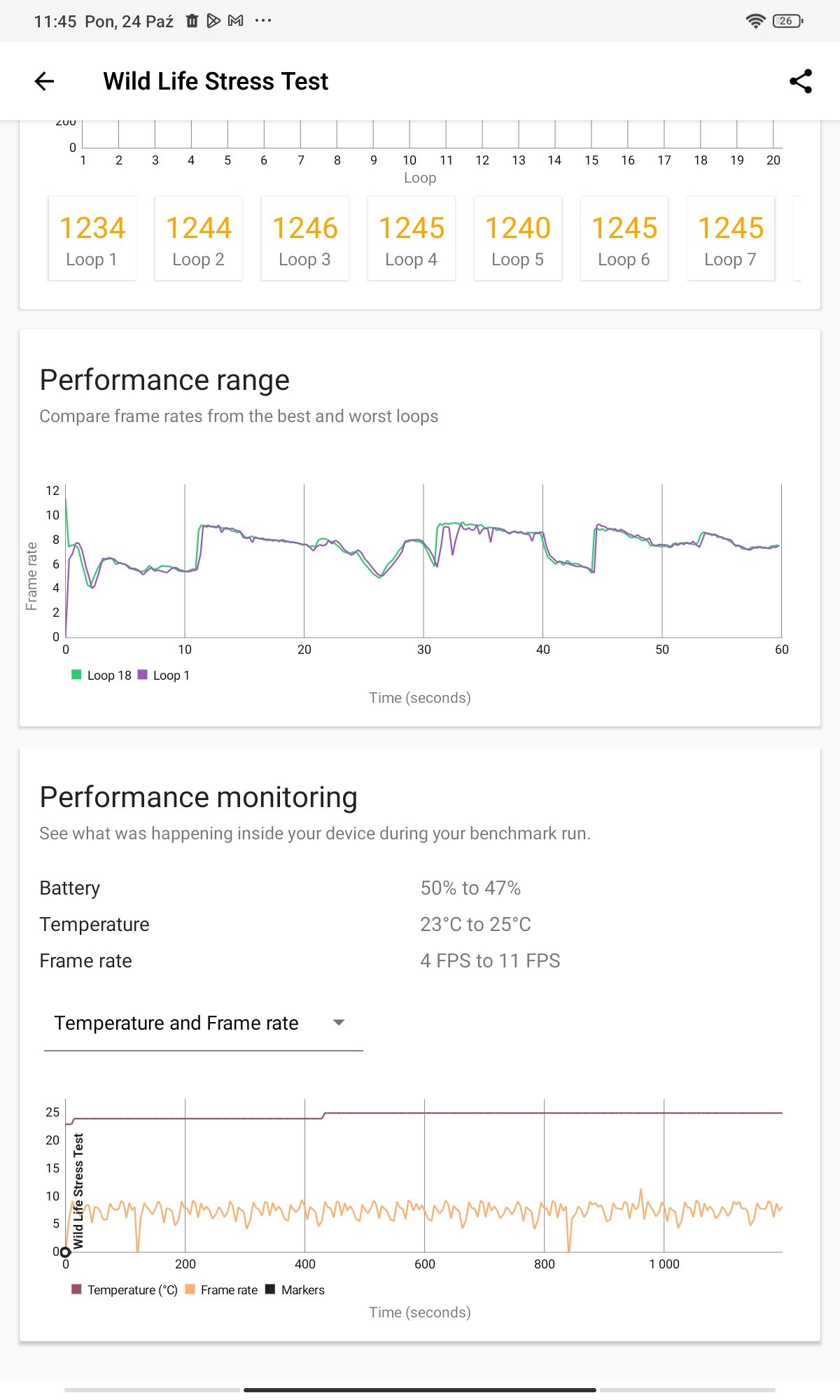Toggle the Loop 1 legend series
The width and height of the screenshot is (840, 1400).
pos(164,675)
